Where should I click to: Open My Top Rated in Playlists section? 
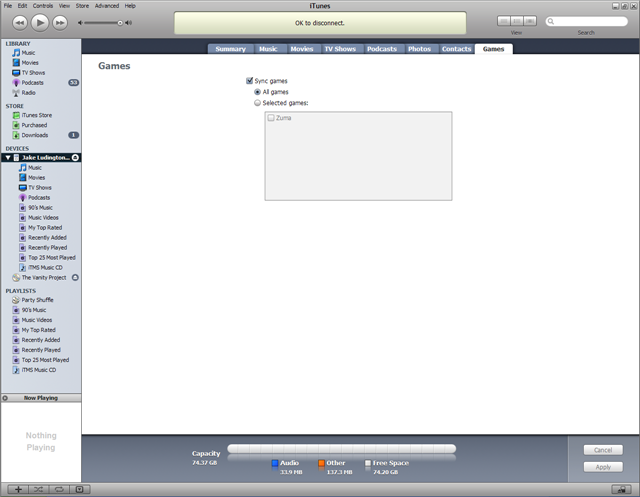coord(41,330)
